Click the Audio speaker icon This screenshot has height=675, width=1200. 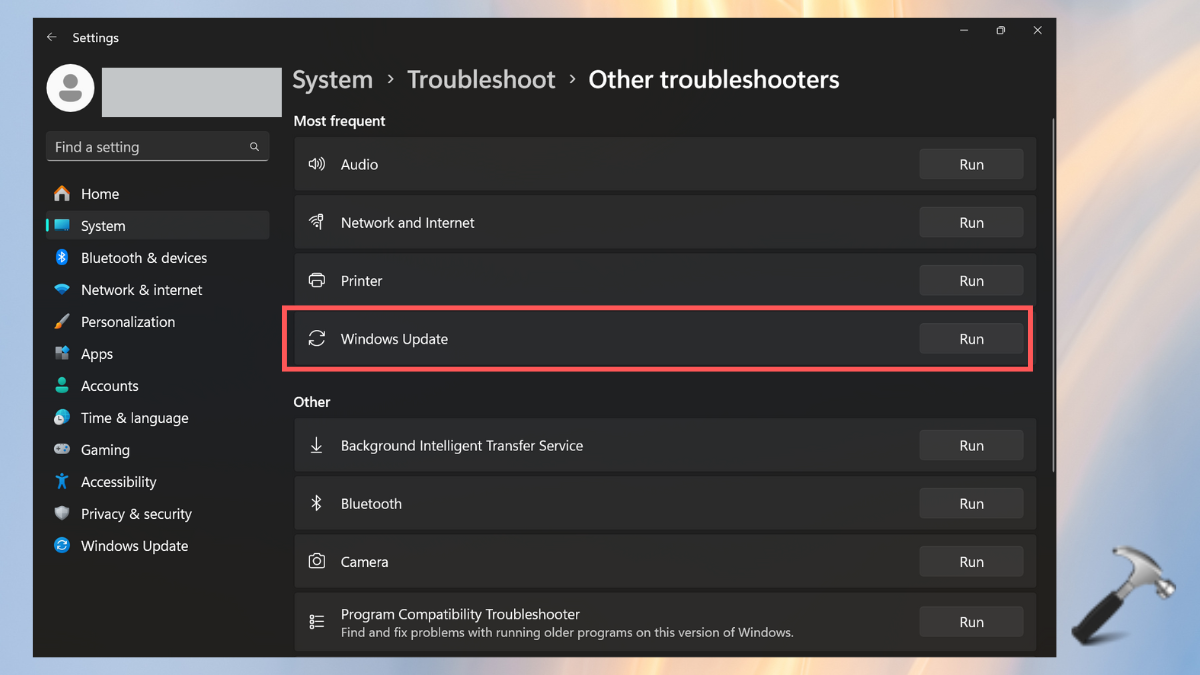click(317, 164)
